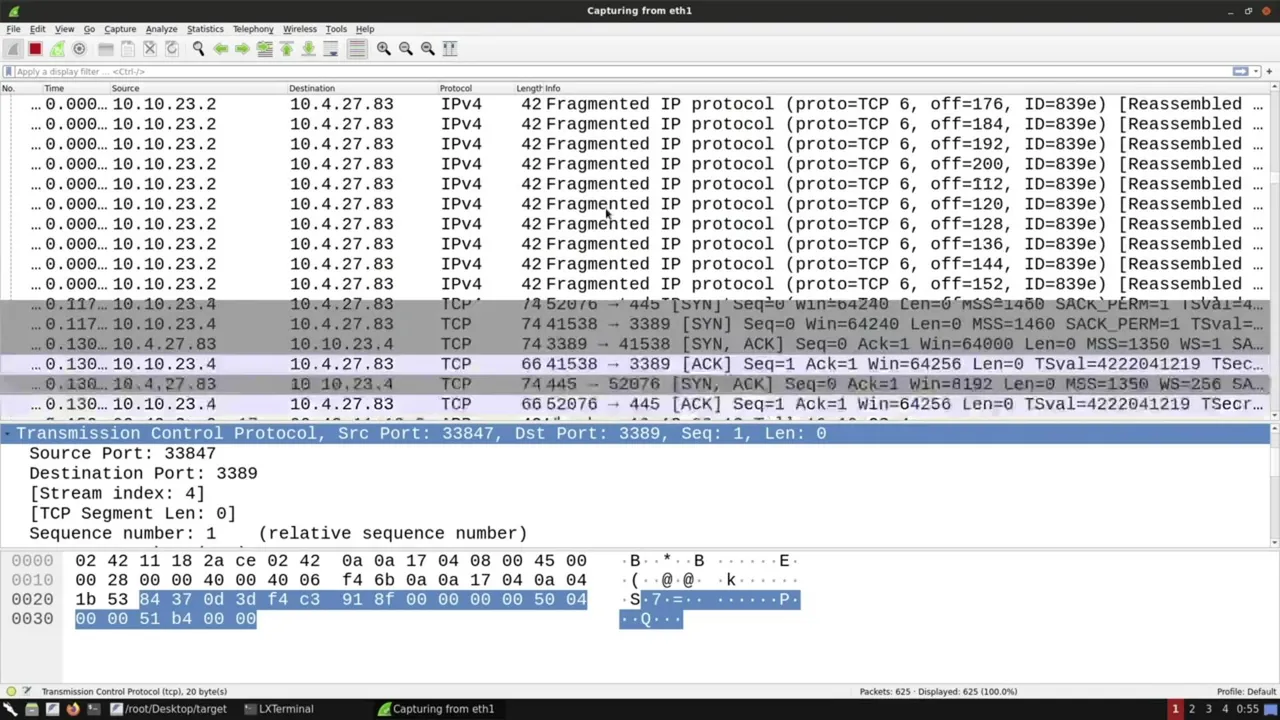Sort packets by No. column
The width and height of the screenshot is (1280, 720).
tap(20, 88)
